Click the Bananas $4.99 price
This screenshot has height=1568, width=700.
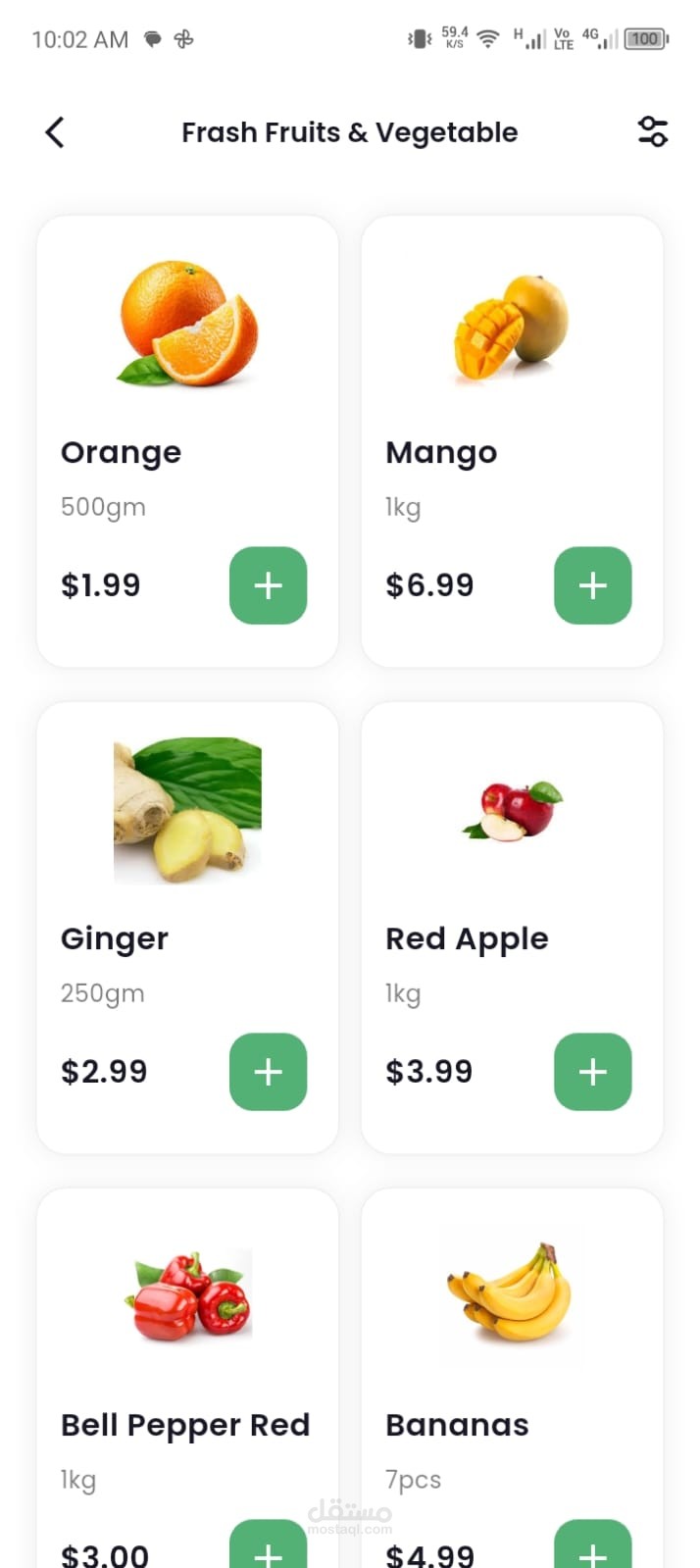point(429,1553)
